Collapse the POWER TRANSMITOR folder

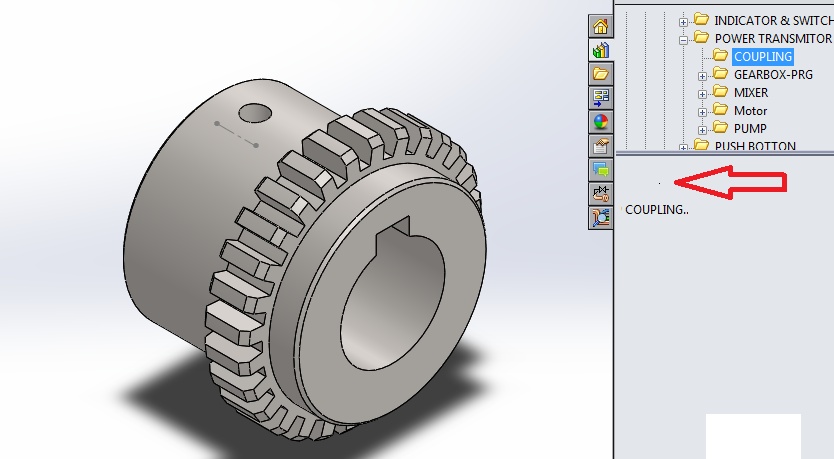click(683, 40)
